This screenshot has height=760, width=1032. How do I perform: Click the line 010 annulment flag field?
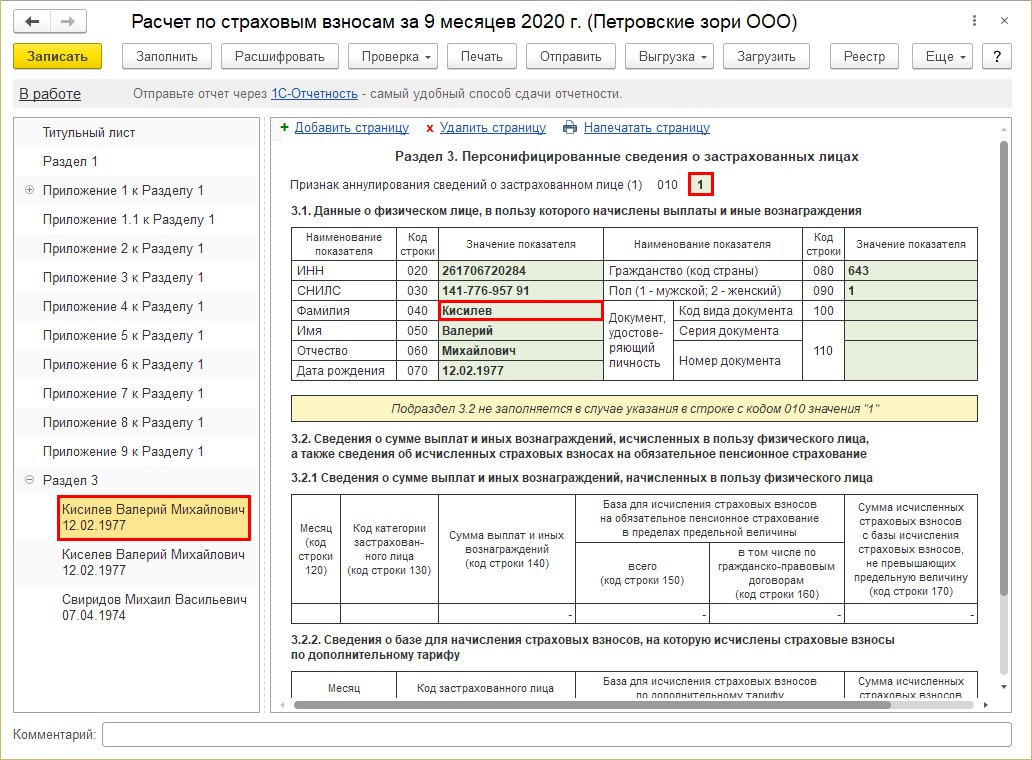[x=701, y=185]
